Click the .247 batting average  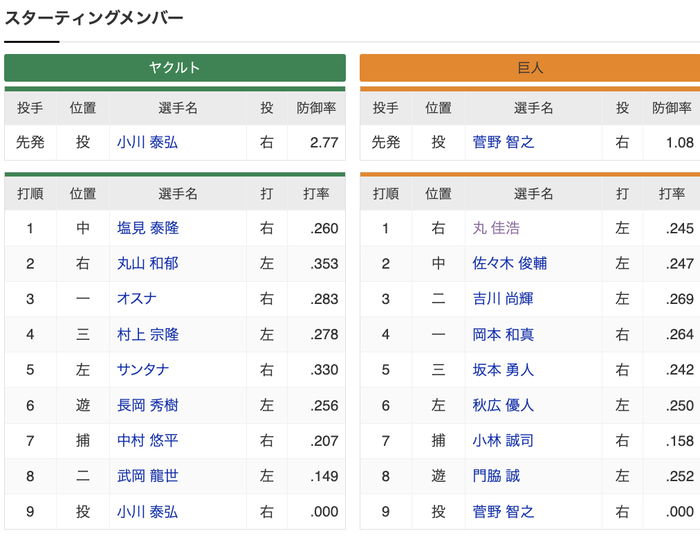[679, 264]
